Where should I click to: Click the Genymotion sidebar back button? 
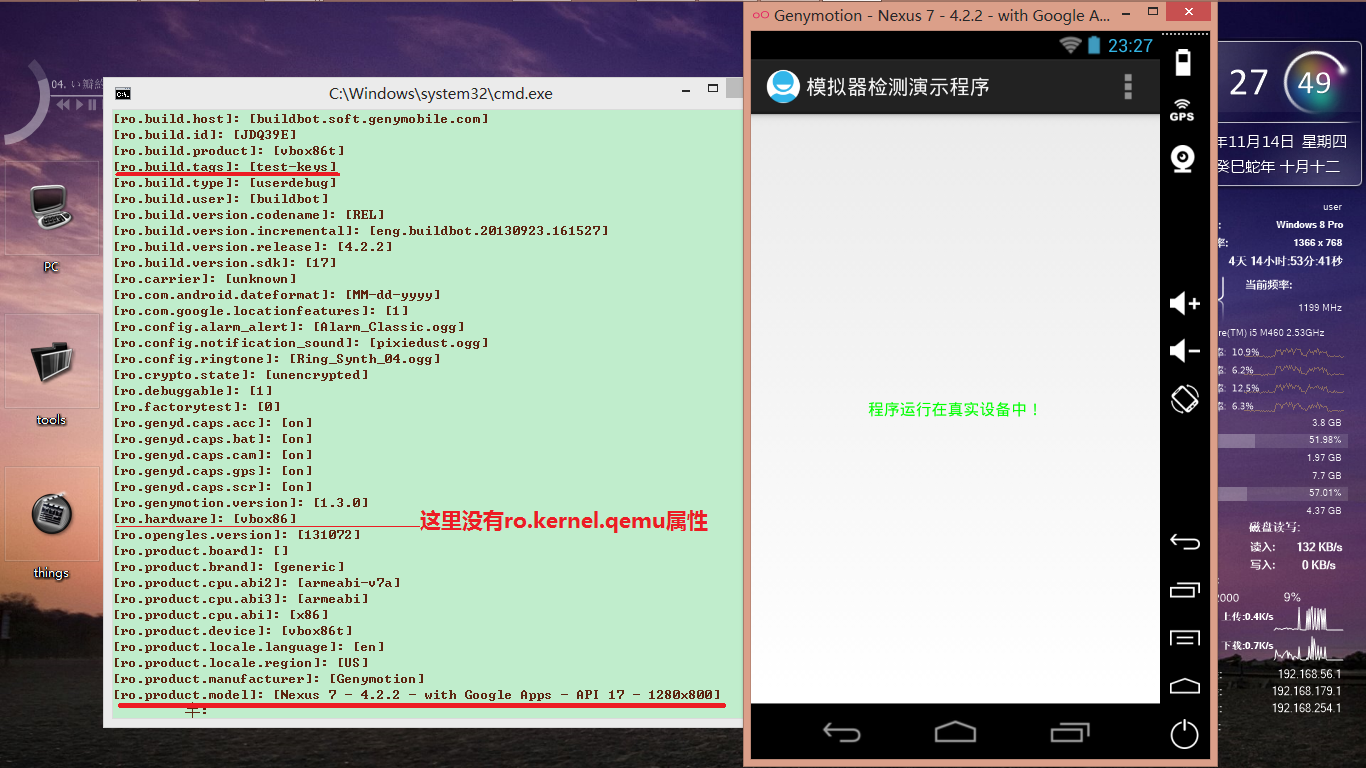(1184, 542)
